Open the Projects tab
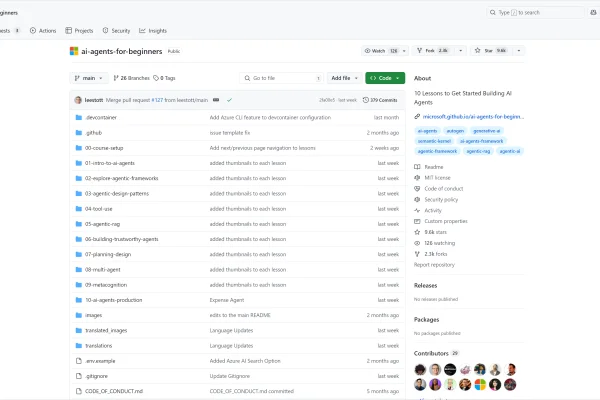 pyautogui.click(x=79, y=31)
